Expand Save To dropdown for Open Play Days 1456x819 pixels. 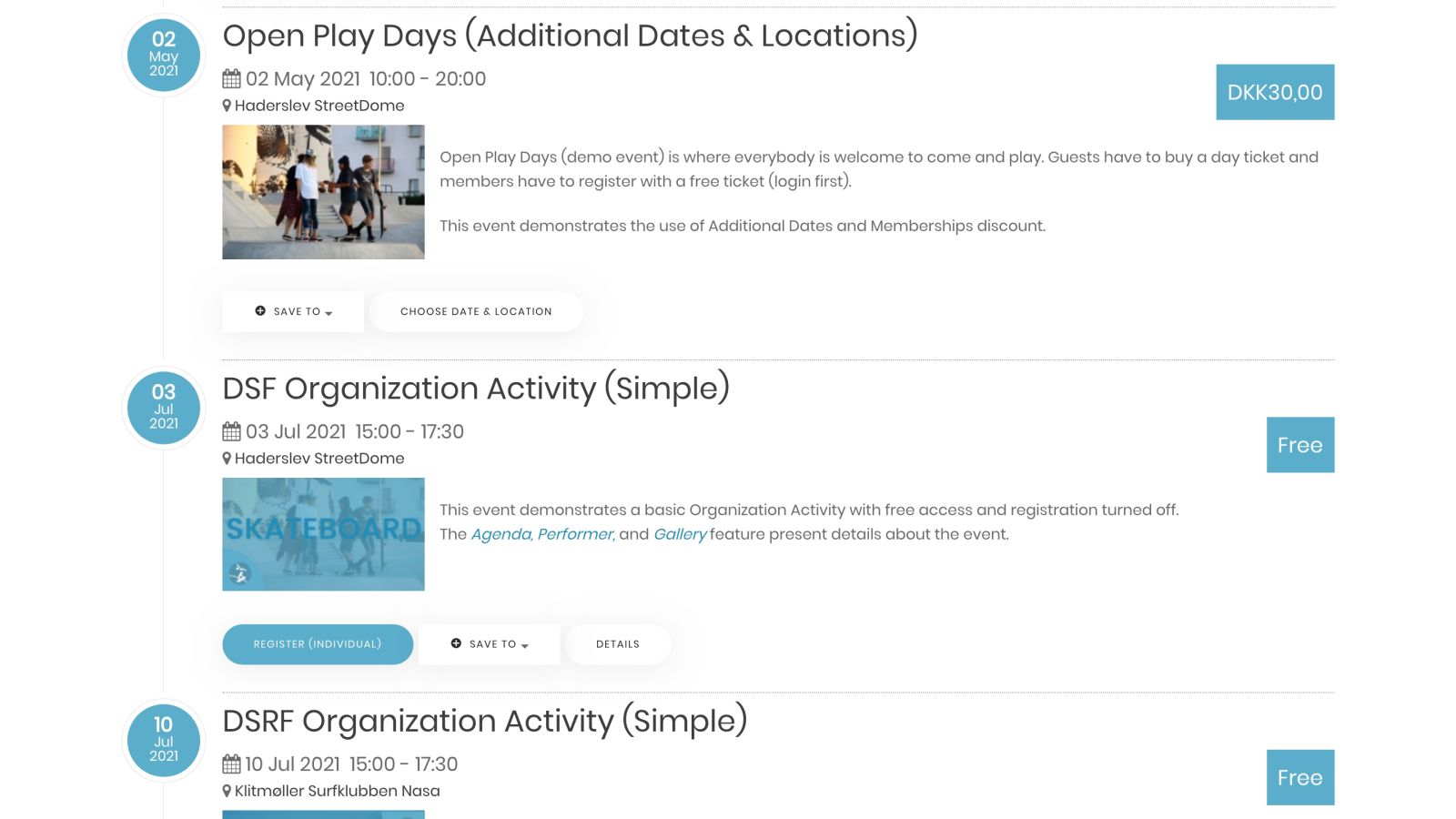coord(293,311)
